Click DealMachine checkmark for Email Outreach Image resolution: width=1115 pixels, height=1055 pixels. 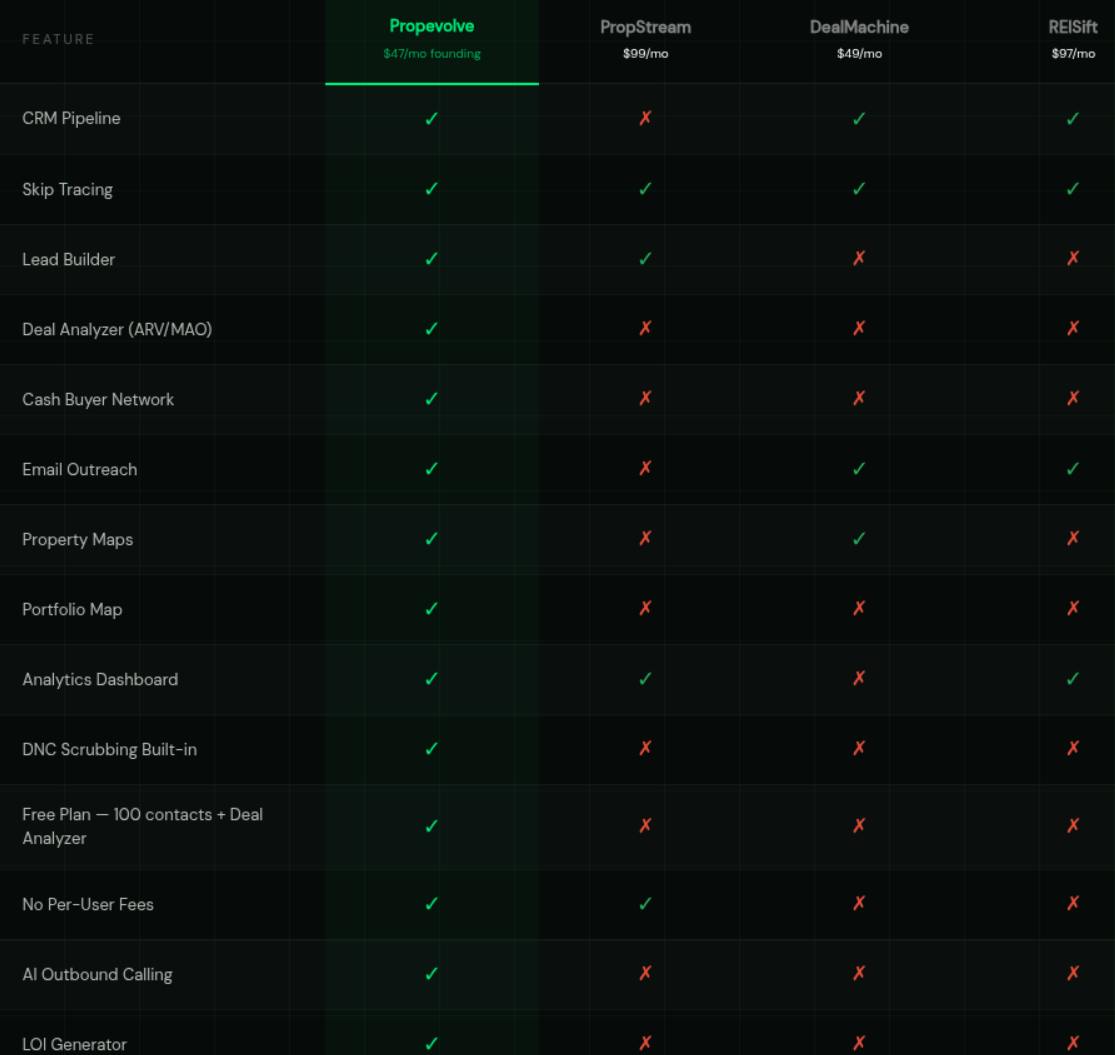point(859,468)
